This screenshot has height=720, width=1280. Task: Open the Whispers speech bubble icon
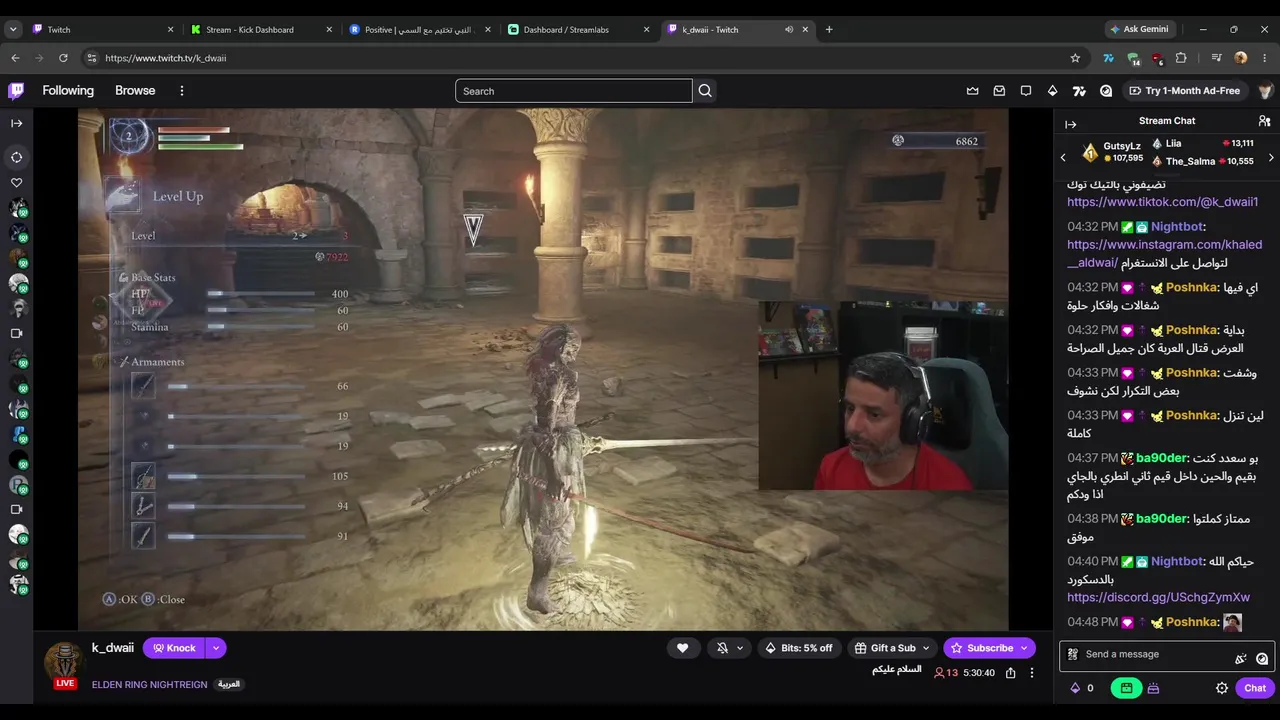pyautogui.click(x=1026, y=91)
